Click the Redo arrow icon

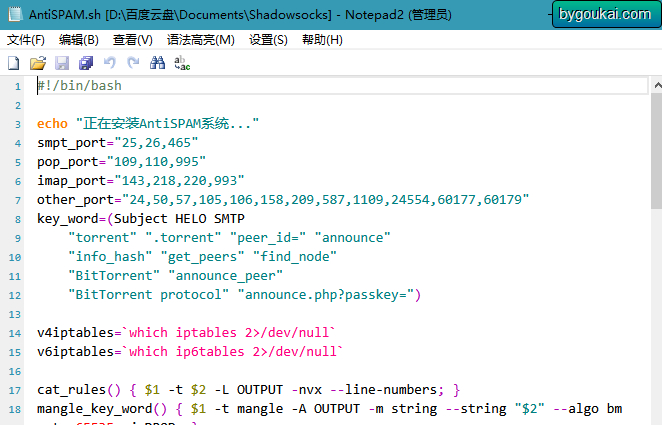[133, 63]
